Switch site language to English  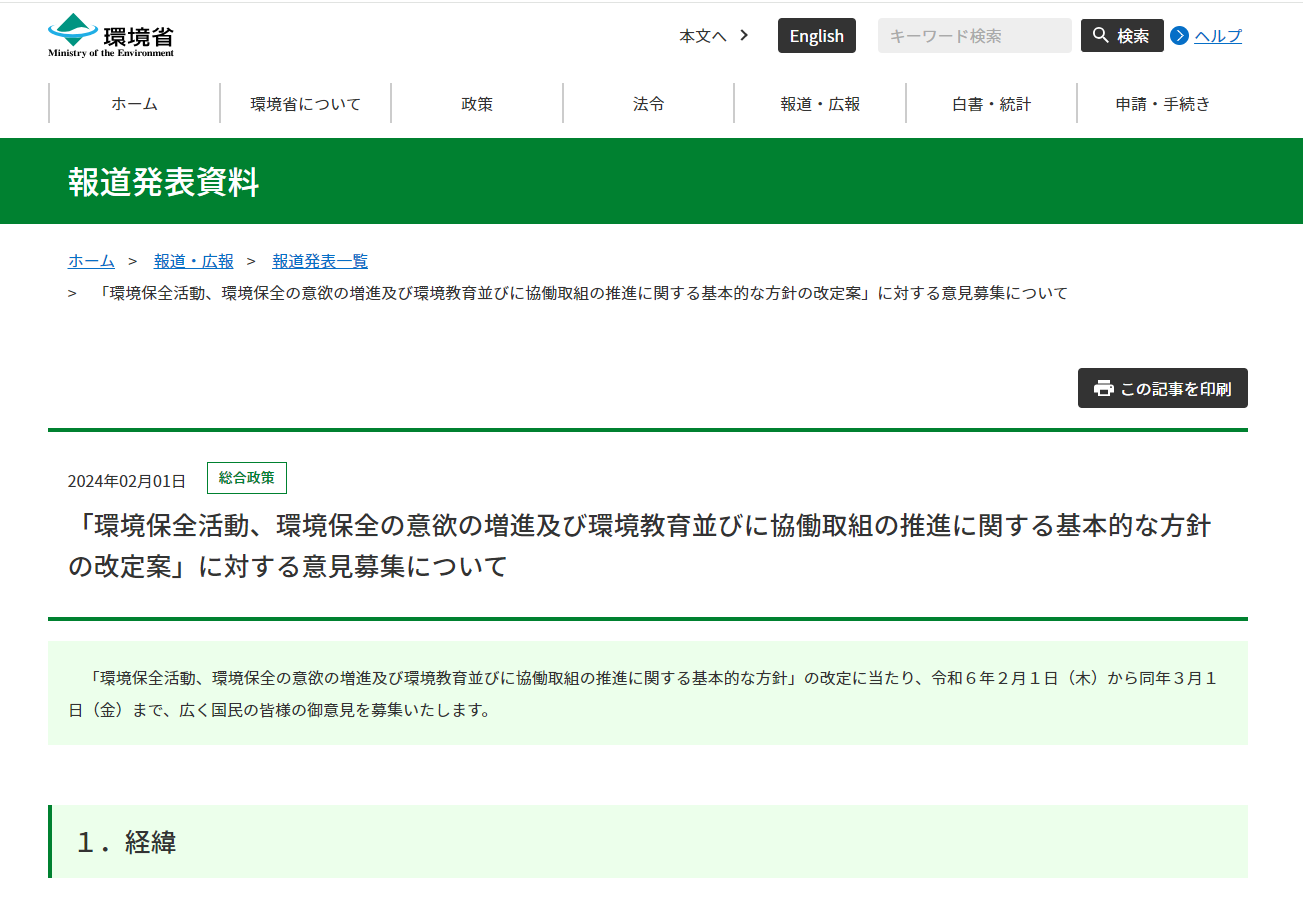tap(816, 36)
